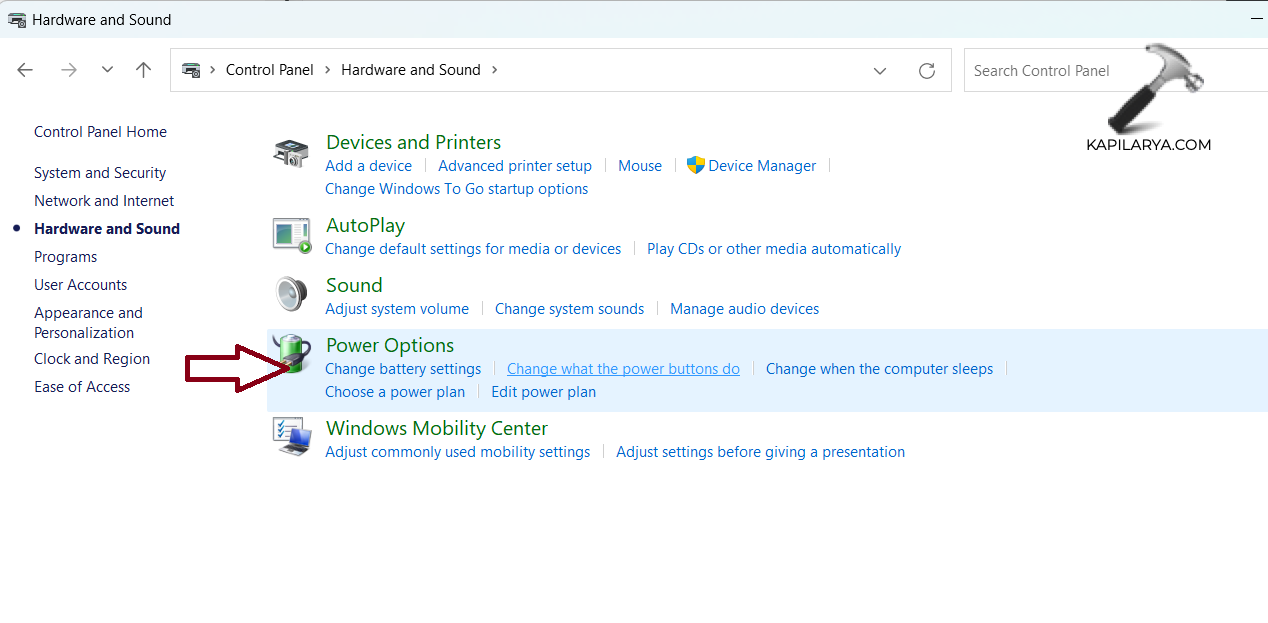This screenshot has width=1268, height=623.
Task: Open Change what the power buttons do
Action: click(x=623, y=369)
